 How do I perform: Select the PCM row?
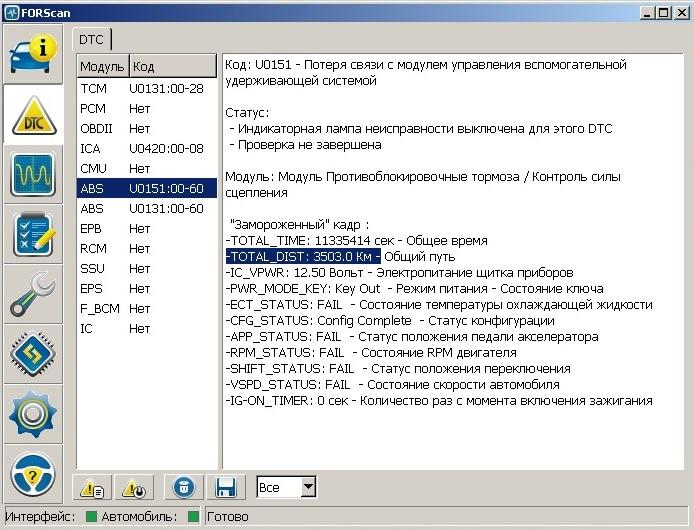click(x=147, y=108)
